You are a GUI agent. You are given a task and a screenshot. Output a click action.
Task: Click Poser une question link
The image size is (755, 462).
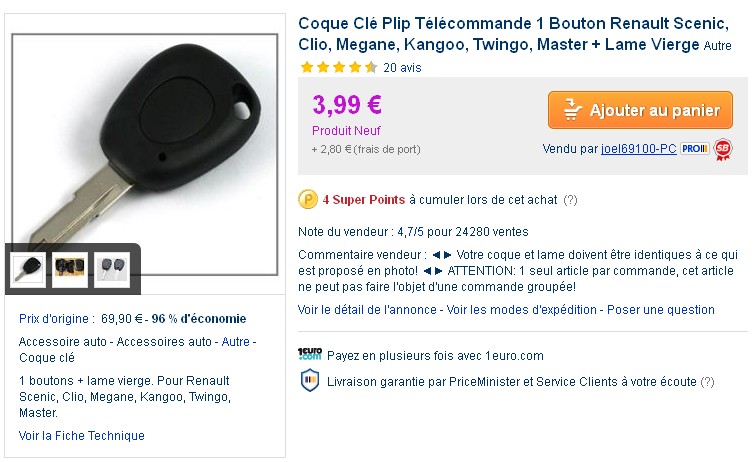(x=661, y=310)
